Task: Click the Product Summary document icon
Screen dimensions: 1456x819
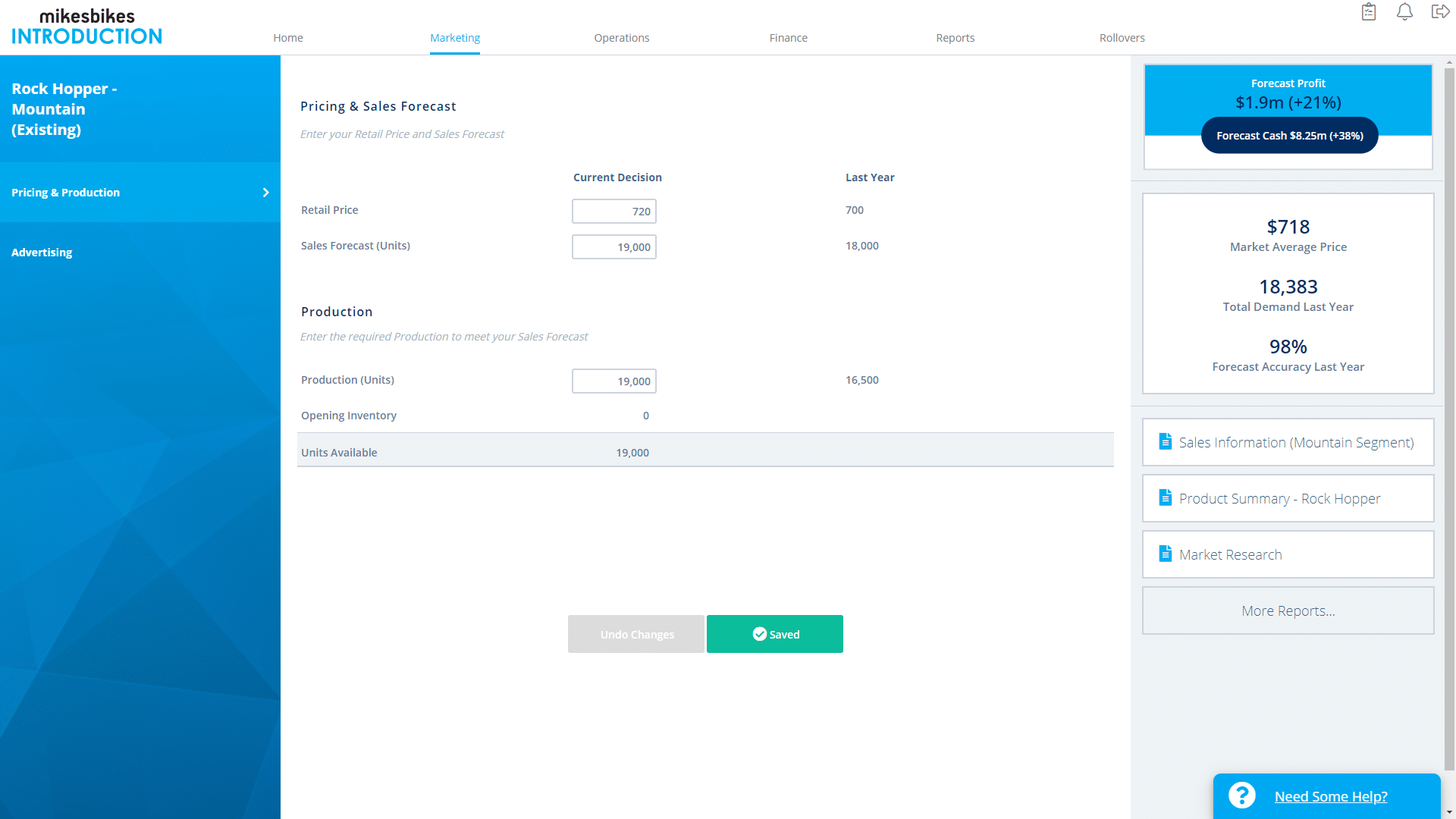Action: 1166,497
